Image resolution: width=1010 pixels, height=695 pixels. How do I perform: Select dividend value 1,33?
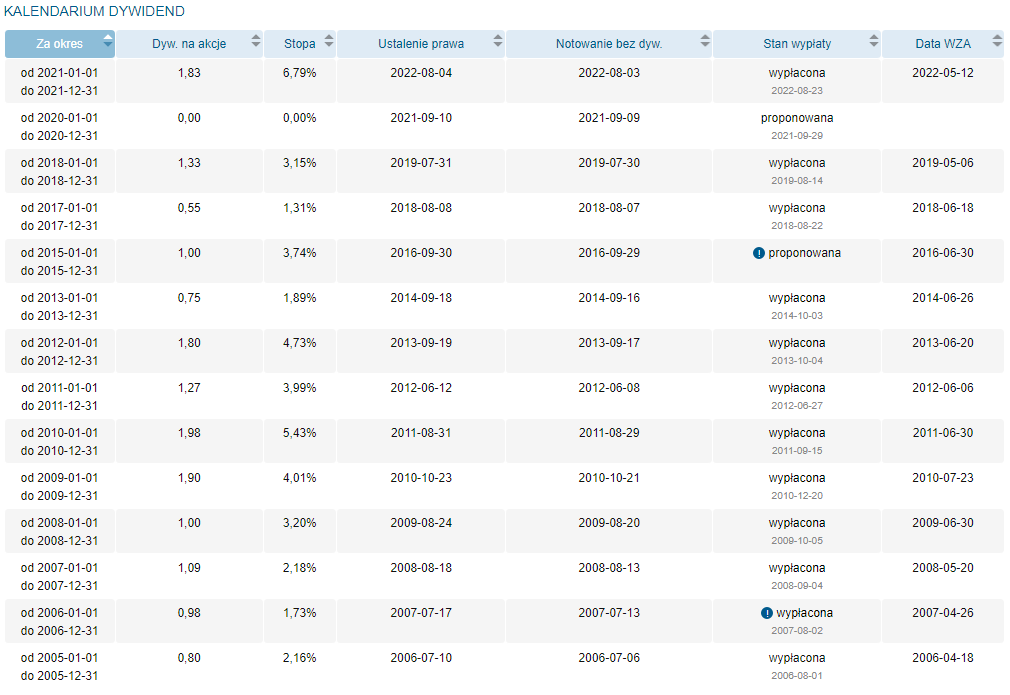[189, 163]
